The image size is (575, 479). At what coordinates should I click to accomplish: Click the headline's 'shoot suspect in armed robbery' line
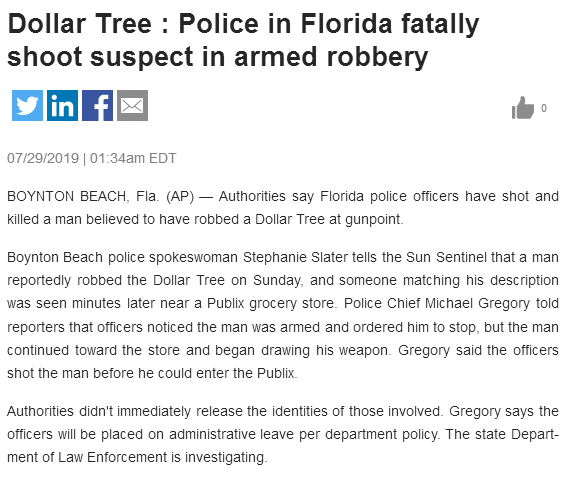point(217,57)
